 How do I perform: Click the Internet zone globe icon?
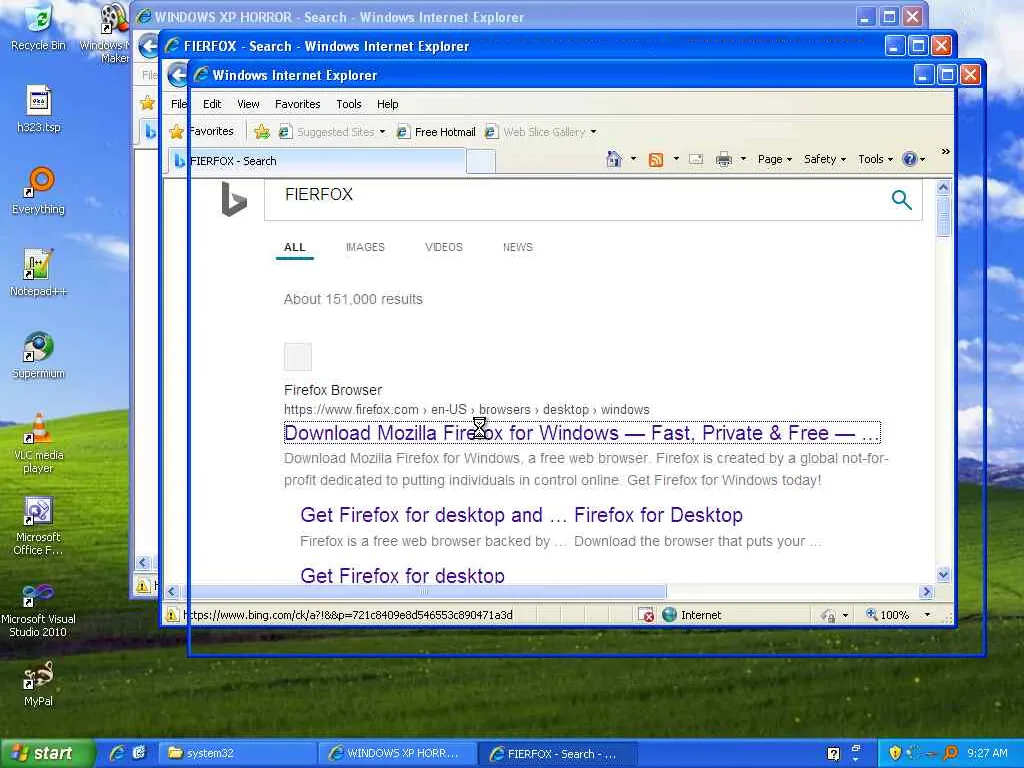(669, 615)
